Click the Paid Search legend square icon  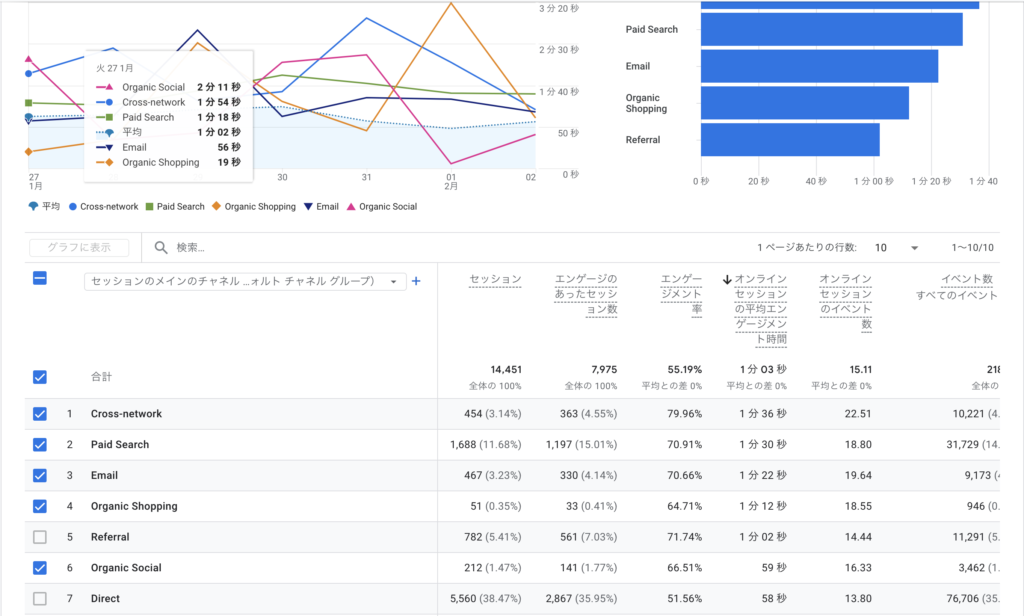pyautogui.click(x=149, y=207)
